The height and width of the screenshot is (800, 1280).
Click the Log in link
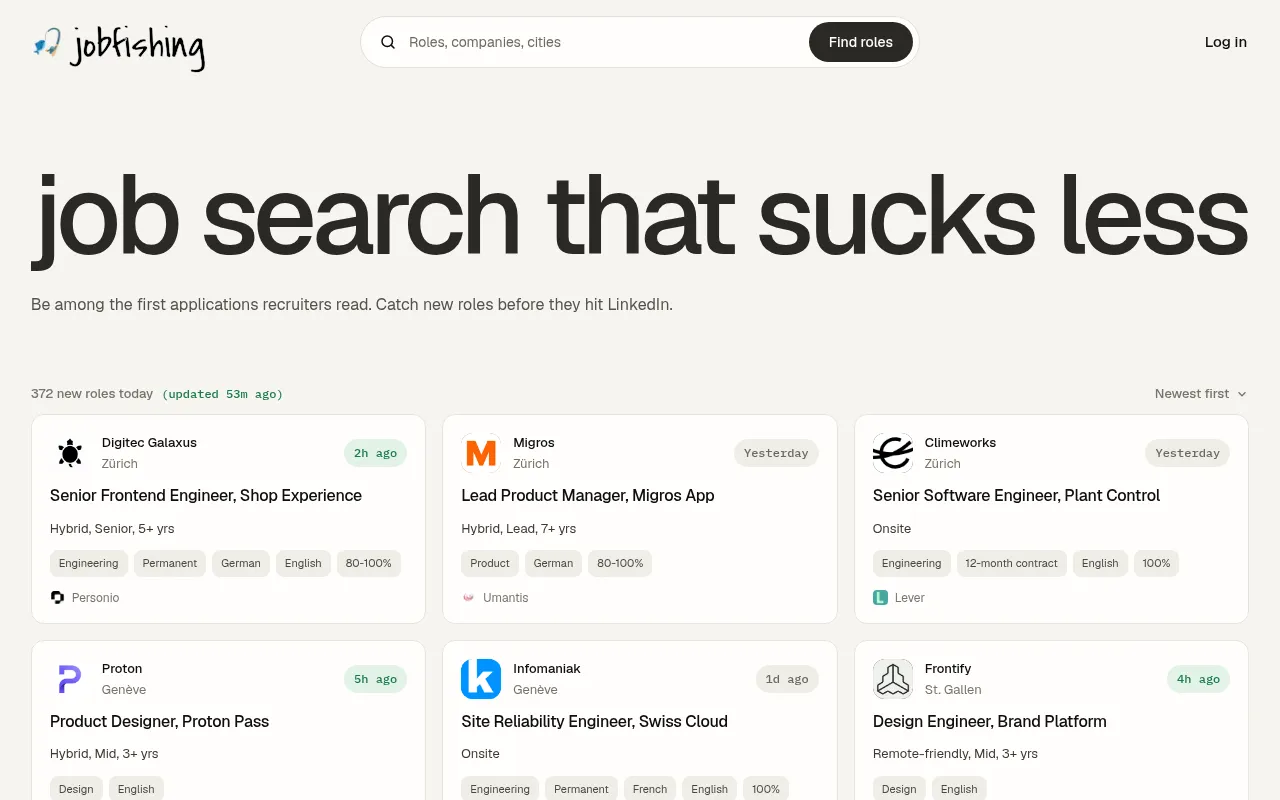tap(1226, 42)
